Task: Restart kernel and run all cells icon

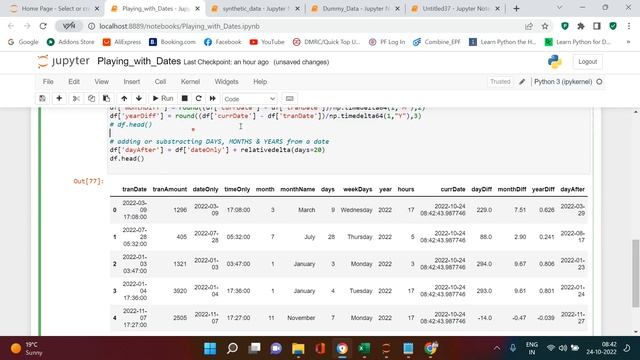Action: [213, 98]
